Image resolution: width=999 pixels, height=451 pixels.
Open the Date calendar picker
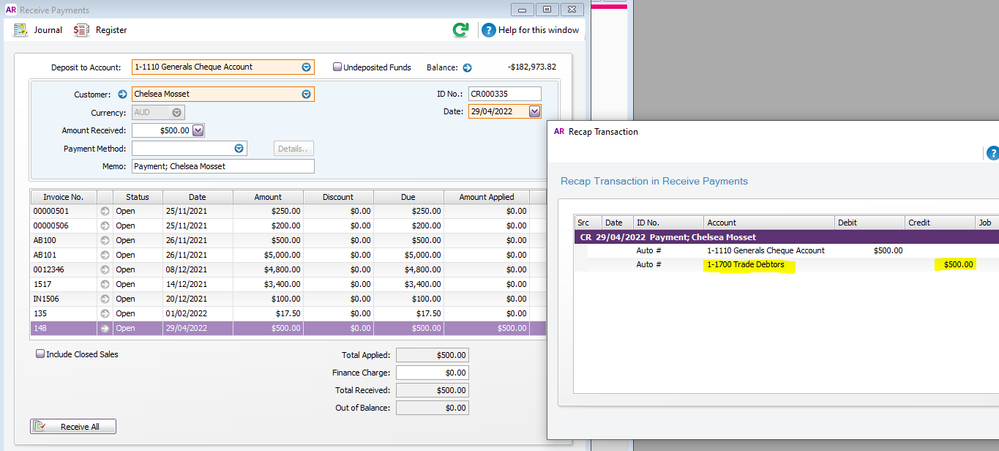pos(534,112)
